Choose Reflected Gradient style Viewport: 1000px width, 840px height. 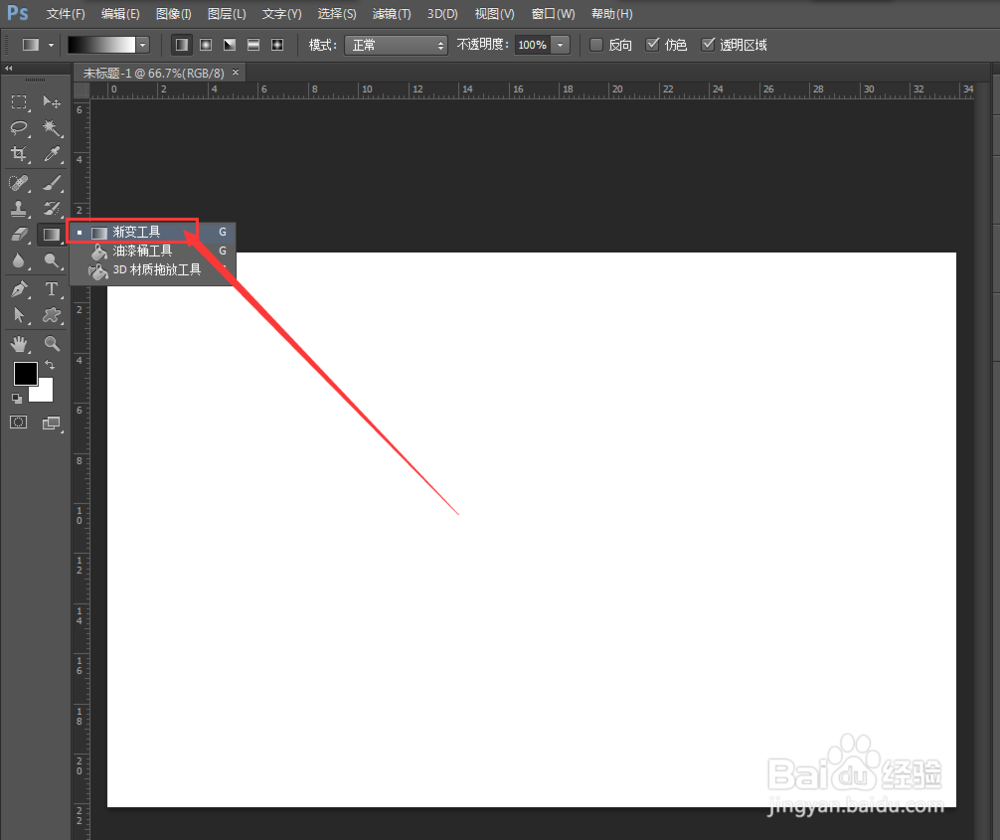point(253,45)
